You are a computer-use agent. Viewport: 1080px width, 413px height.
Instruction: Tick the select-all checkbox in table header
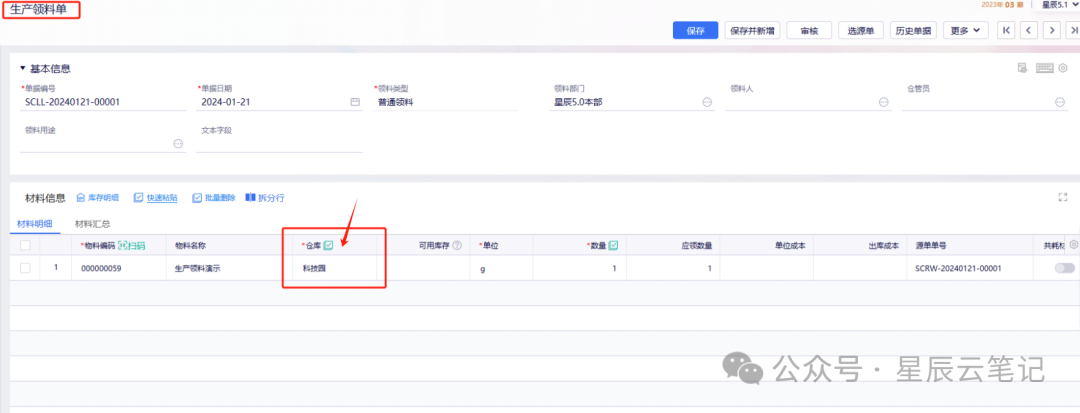25,245
